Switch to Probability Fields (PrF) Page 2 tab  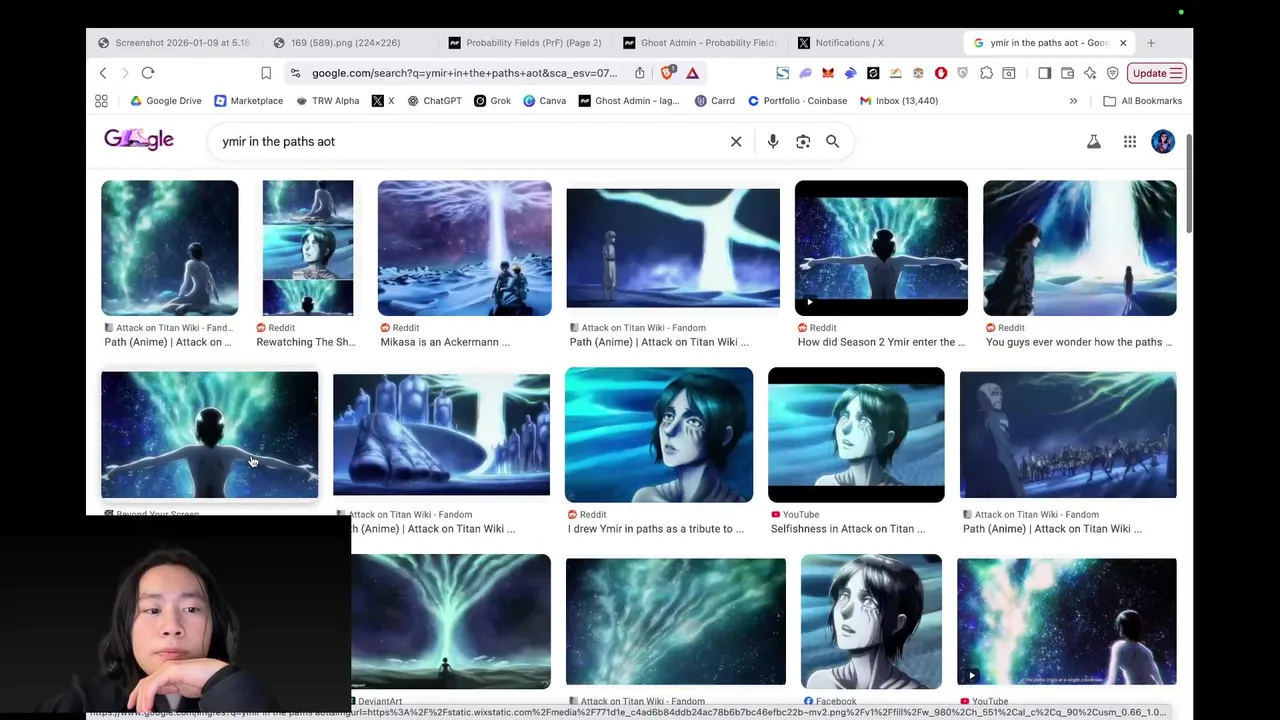click(x=525, y=43)
